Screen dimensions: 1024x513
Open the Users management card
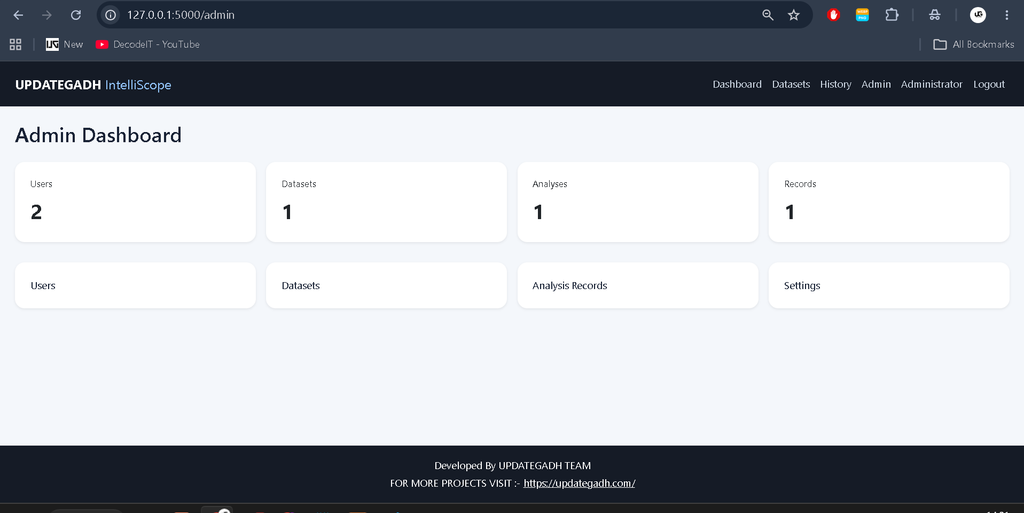click(x=135, y=285)
